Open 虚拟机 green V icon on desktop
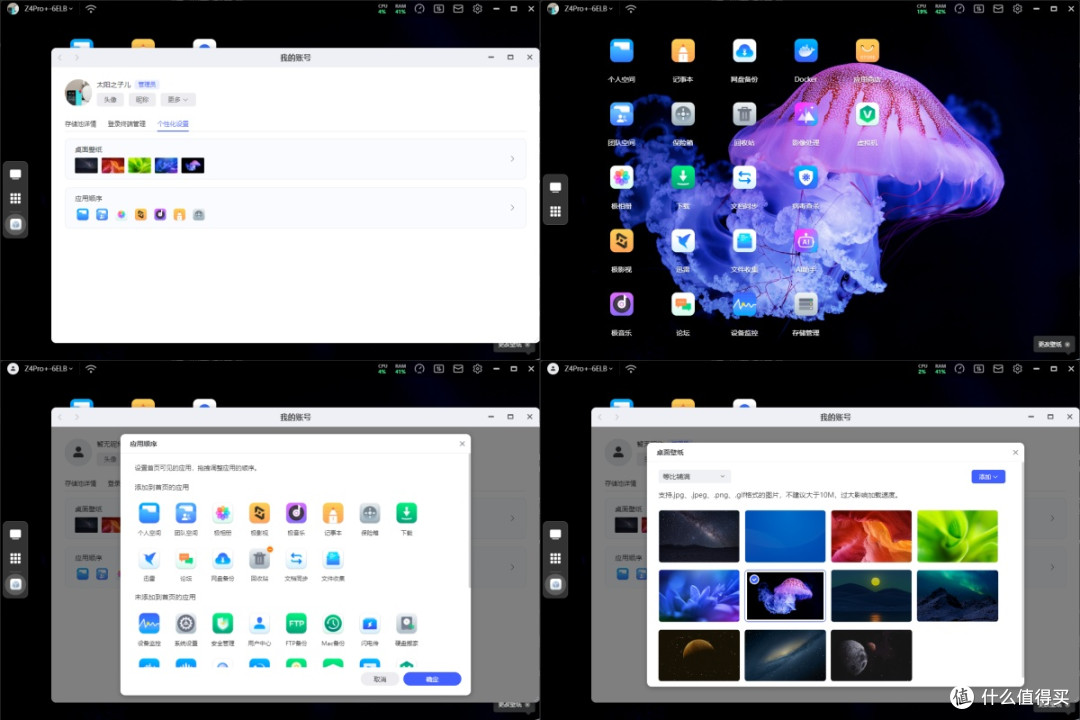 (867, 114)
